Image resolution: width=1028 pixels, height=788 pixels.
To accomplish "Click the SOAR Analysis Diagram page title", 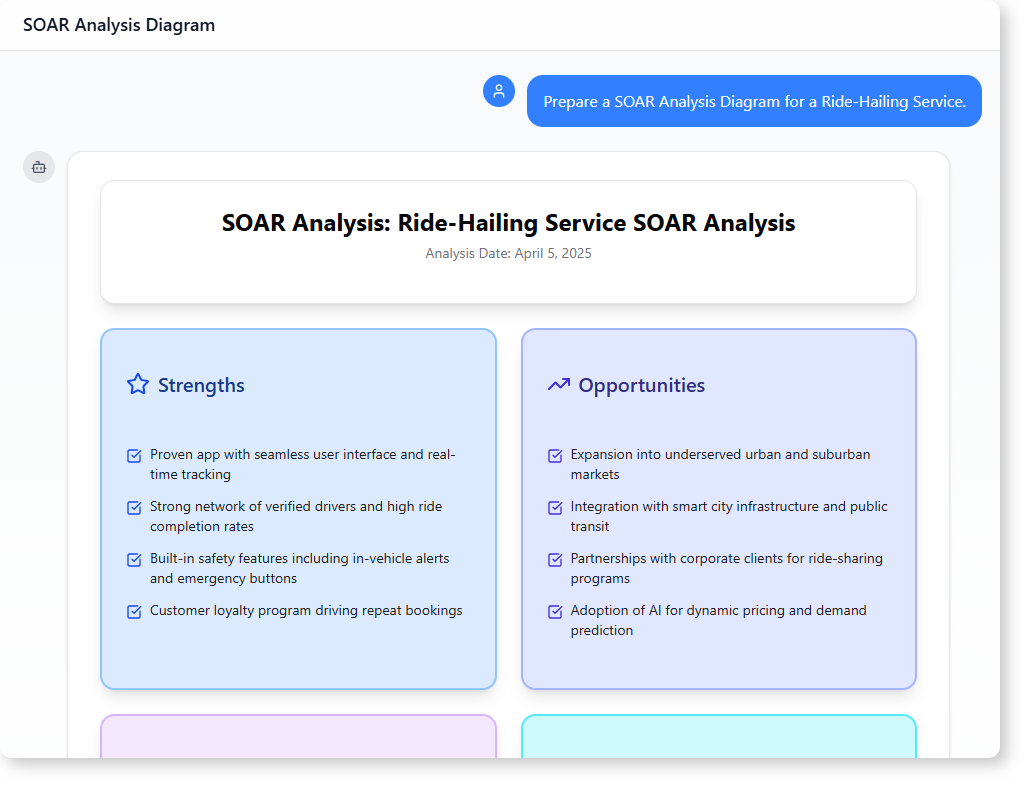I will 119,25.
